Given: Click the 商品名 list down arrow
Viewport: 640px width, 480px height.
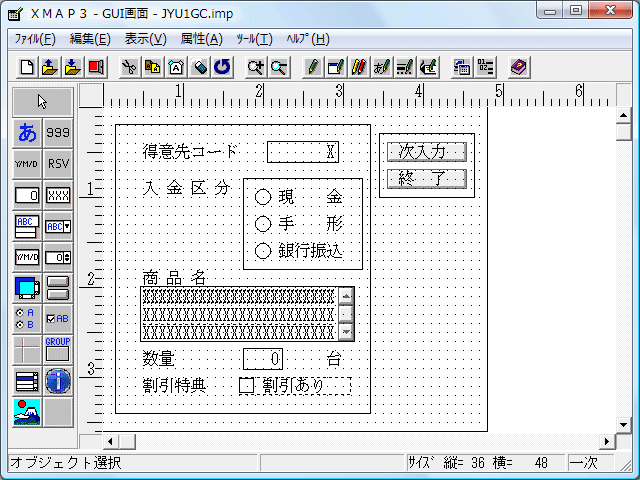Looking at the screenshot, I should tap(346, 332).
